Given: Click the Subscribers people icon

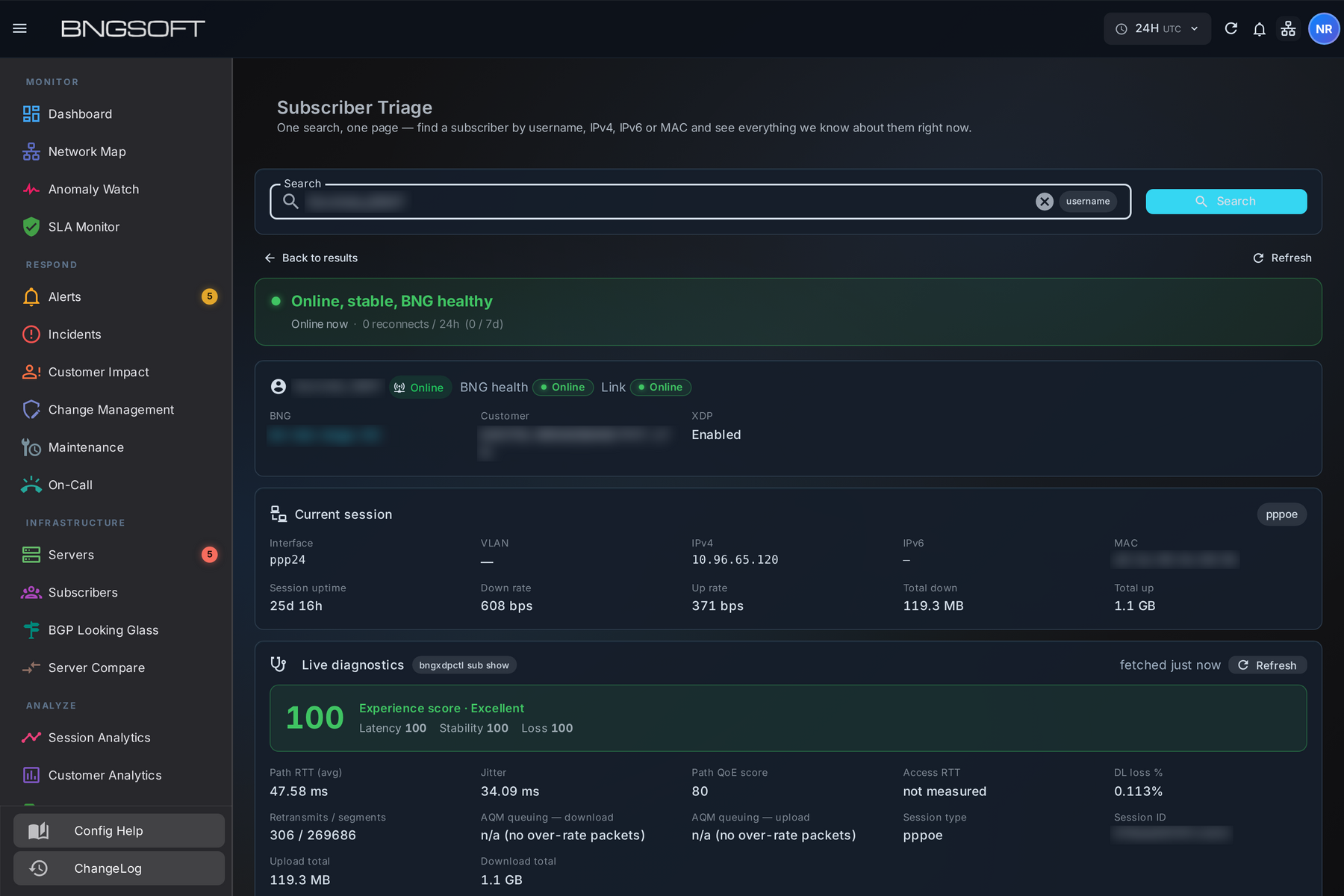Looking at the screenshot, I should pos(31,593).
